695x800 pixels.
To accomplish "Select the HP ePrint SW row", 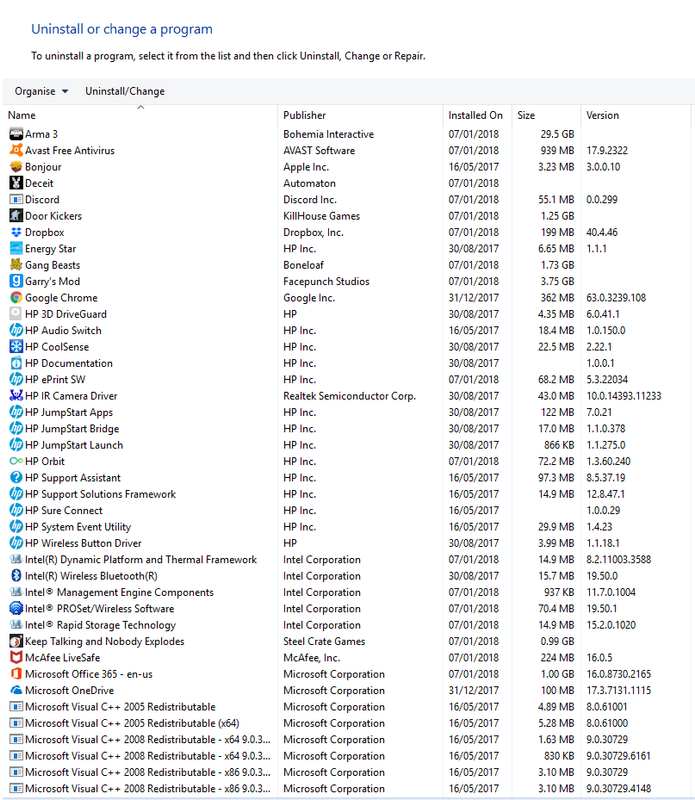I will (347, 380).
